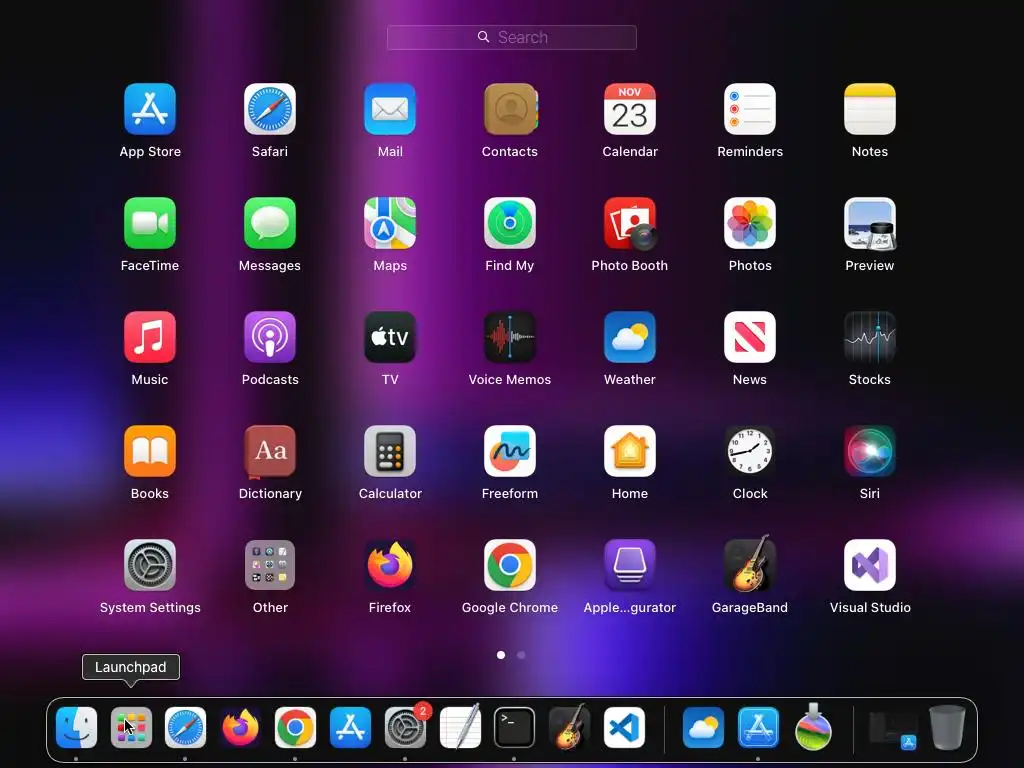1024x768 pixels.
Task: Click the magnifier icon in Search field
Action: click(483, 37)
